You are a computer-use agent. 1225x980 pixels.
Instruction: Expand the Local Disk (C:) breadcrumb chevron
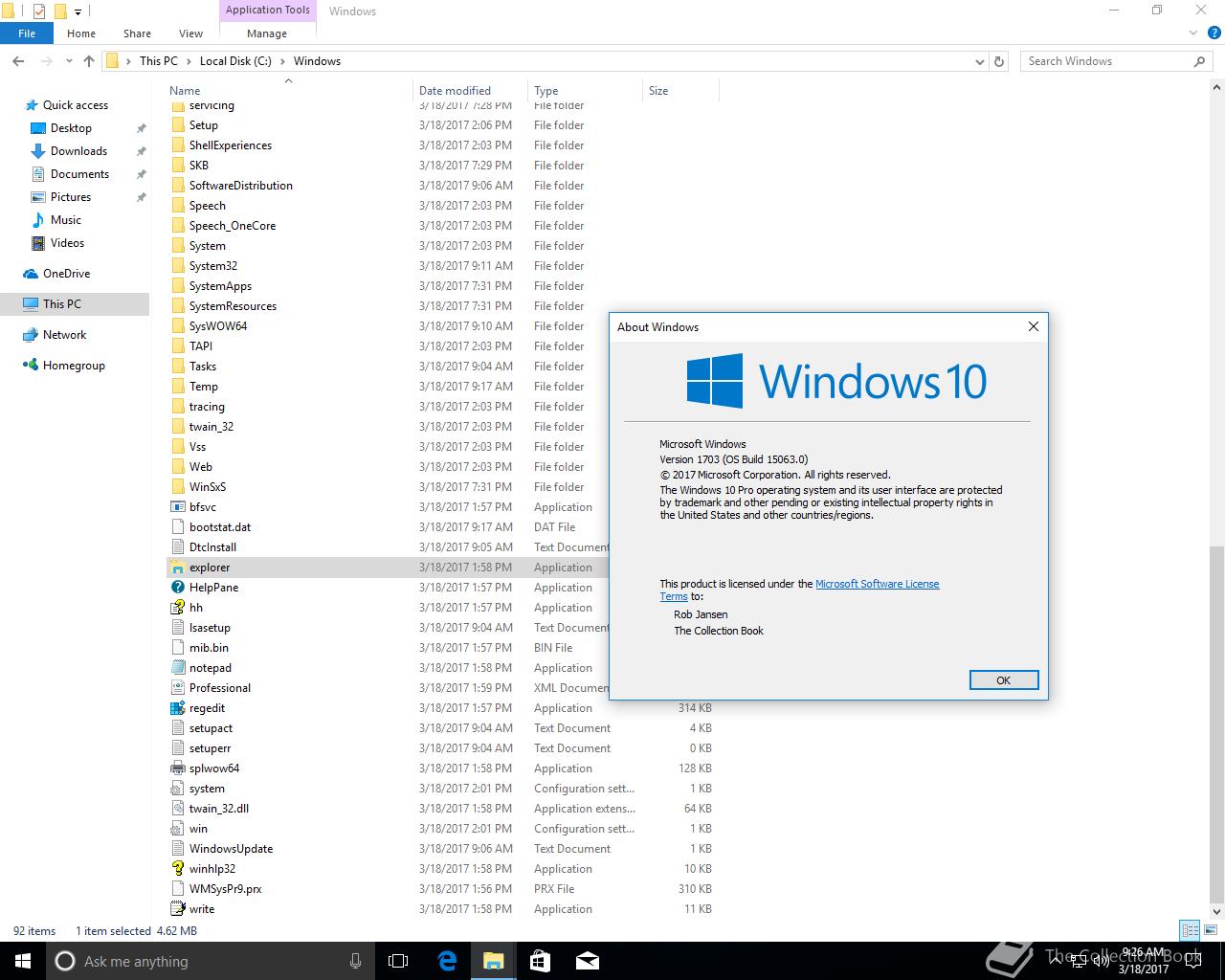point(281,61)
